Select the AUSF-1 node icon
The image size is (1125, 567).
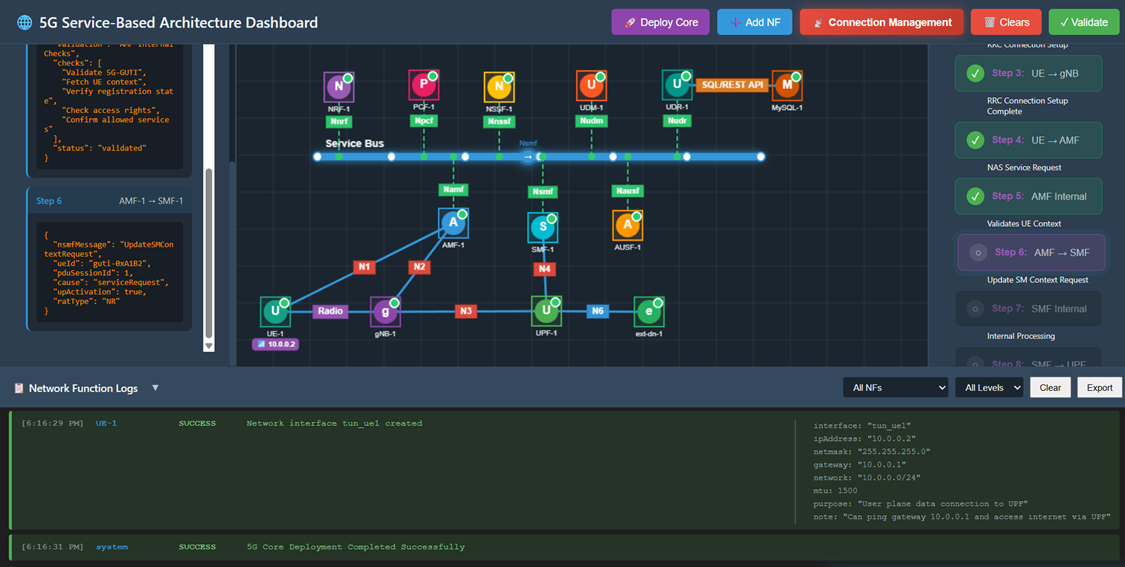pyautogui.click(x=627, y=226)
